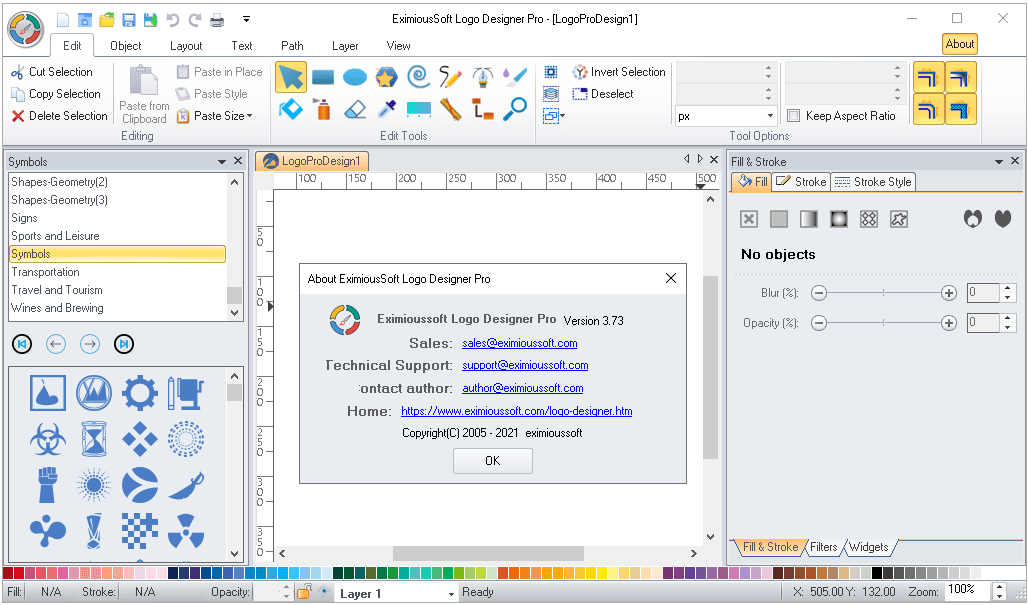
Task: Click the Open folder icon
Action: pyautogui.click(x=107, y=20)
